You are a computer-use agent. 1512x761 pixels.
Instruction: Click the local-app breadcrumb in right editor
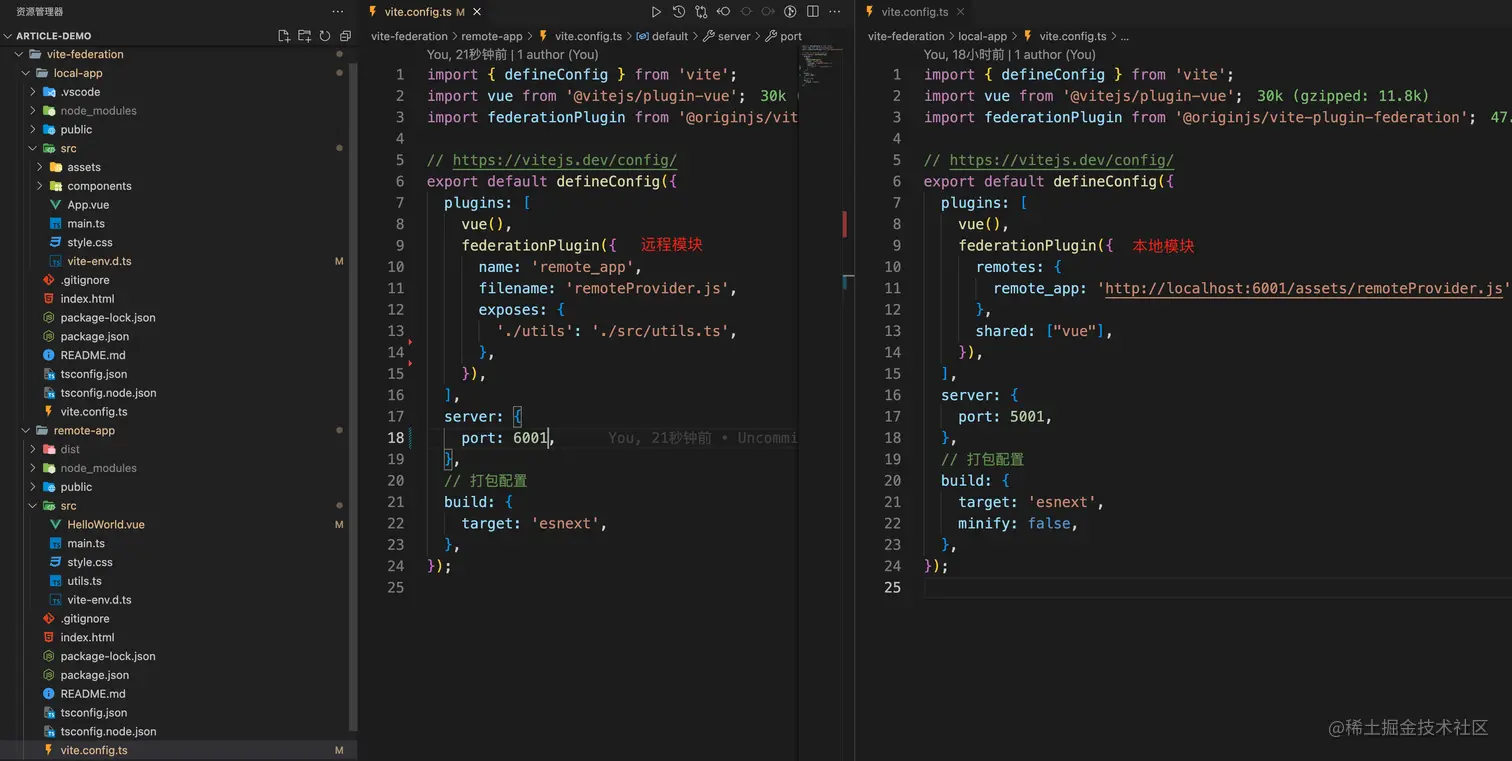tap(983, 36)
